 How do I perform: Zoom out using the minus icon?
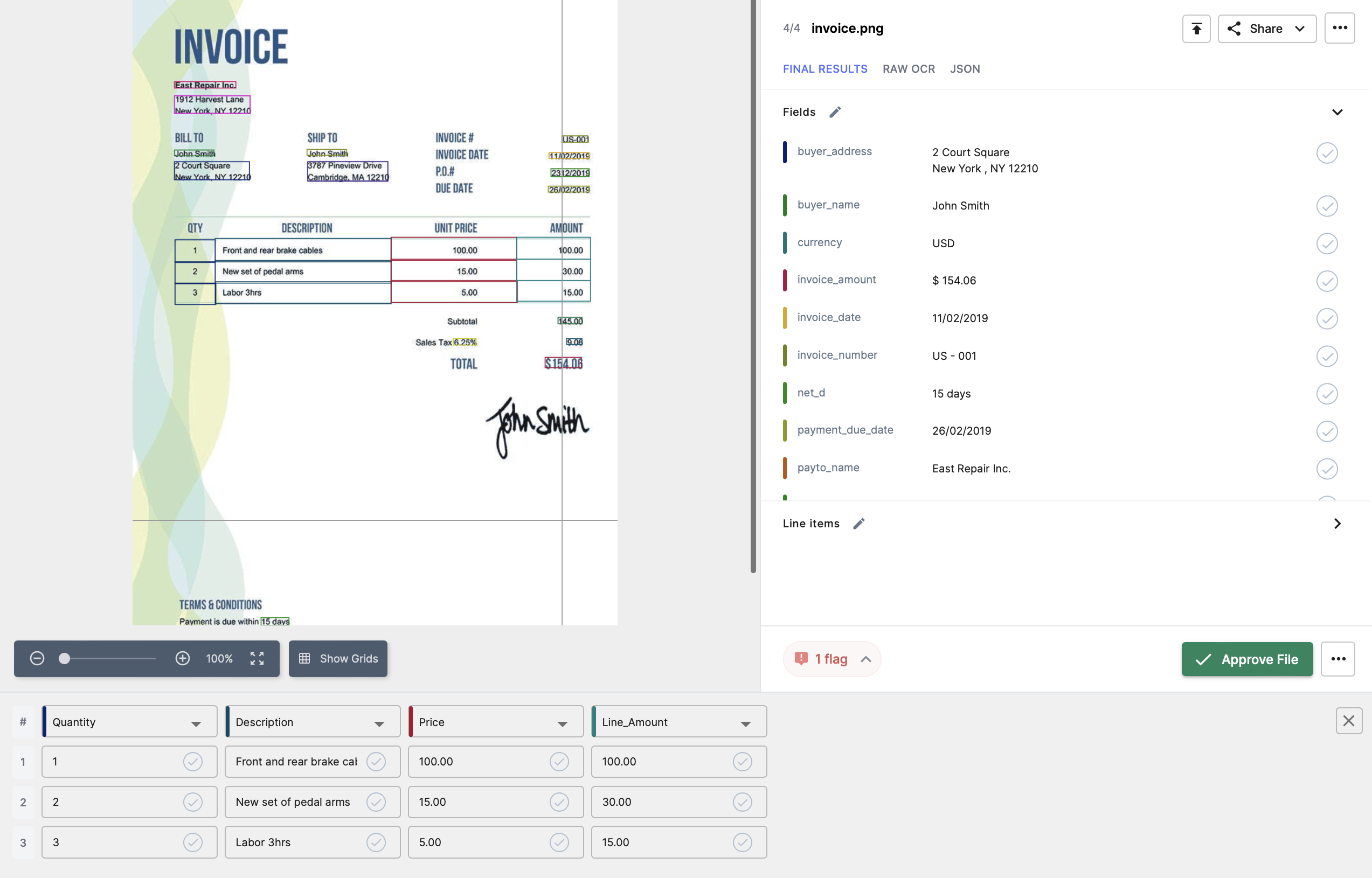37,658
